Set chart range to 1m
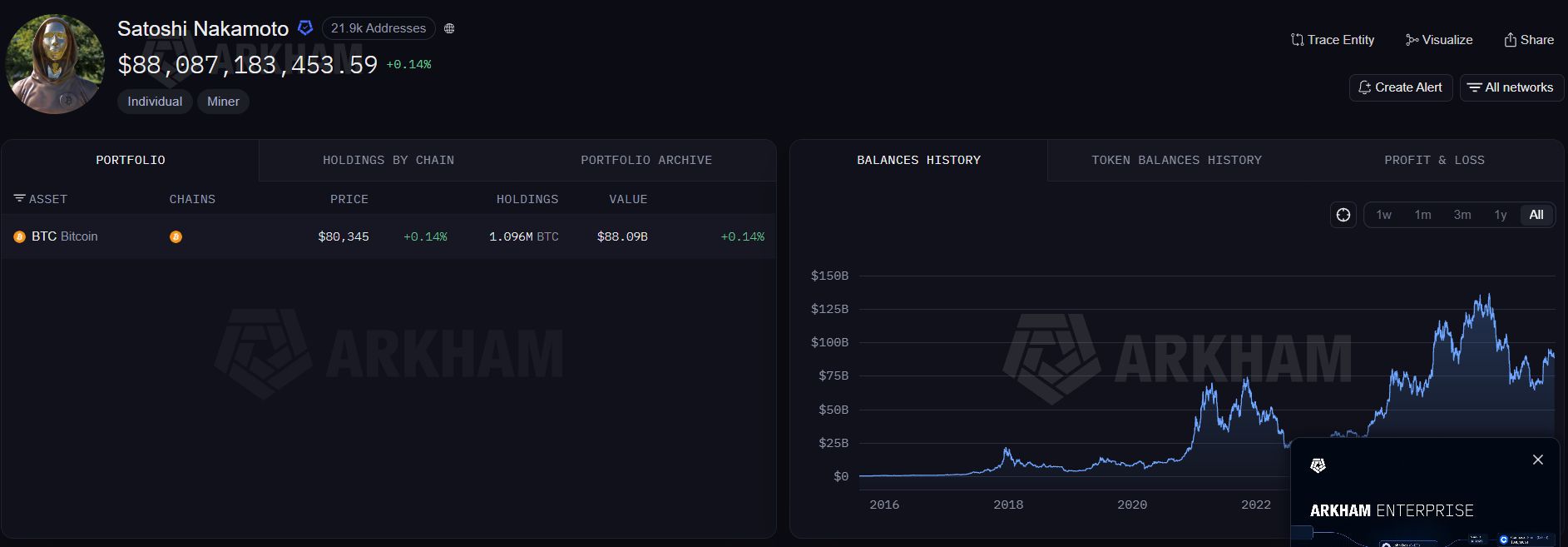The image size is (1568, 547). tap(1423, 215)
